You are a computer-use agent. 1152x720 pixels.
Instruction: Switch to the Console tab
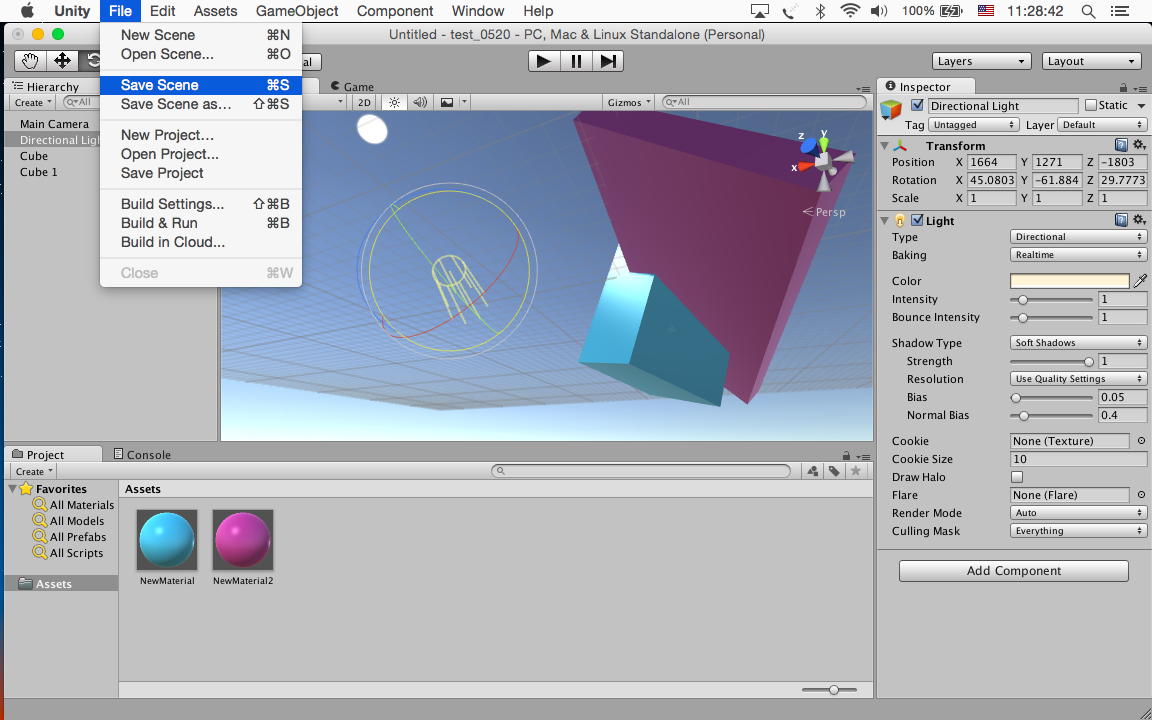point(142,454)
